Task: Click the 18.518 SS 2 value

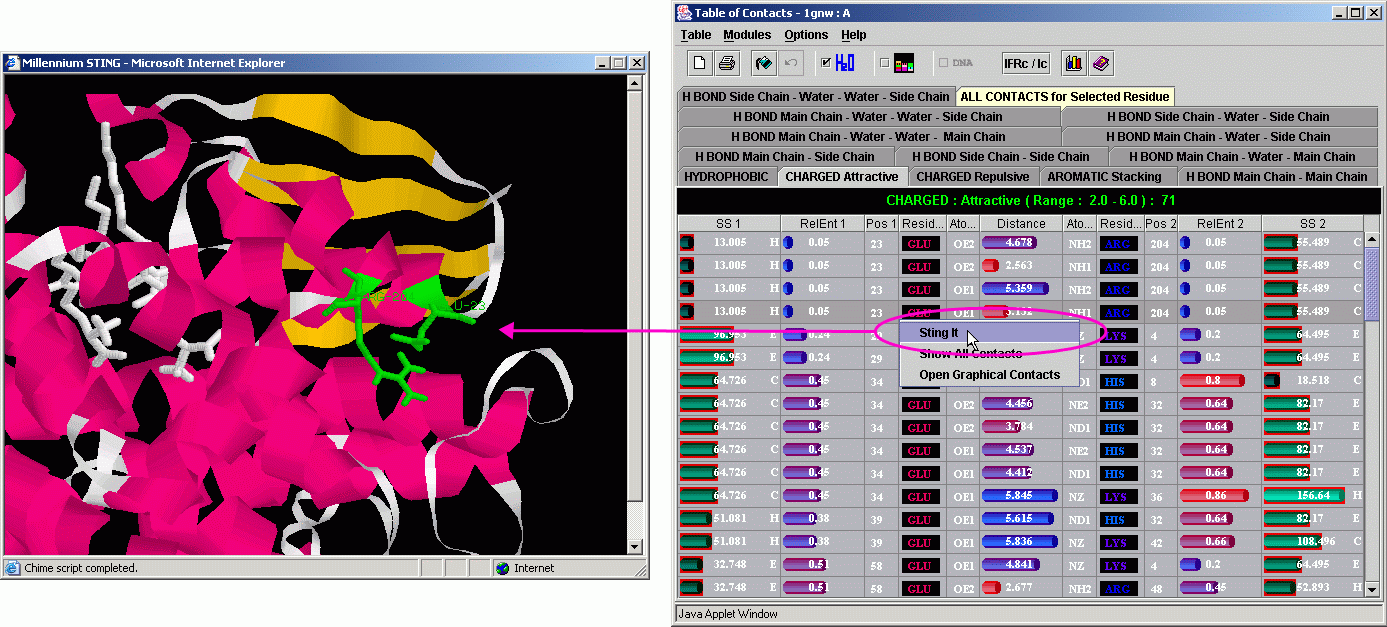Action: tap(1314, 380)
